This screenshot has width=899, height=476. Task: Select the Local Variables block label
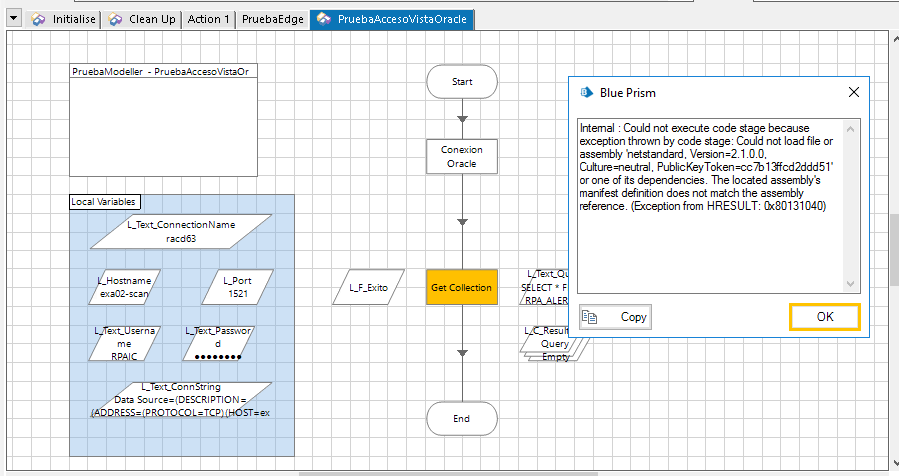(x=104, y=202)
